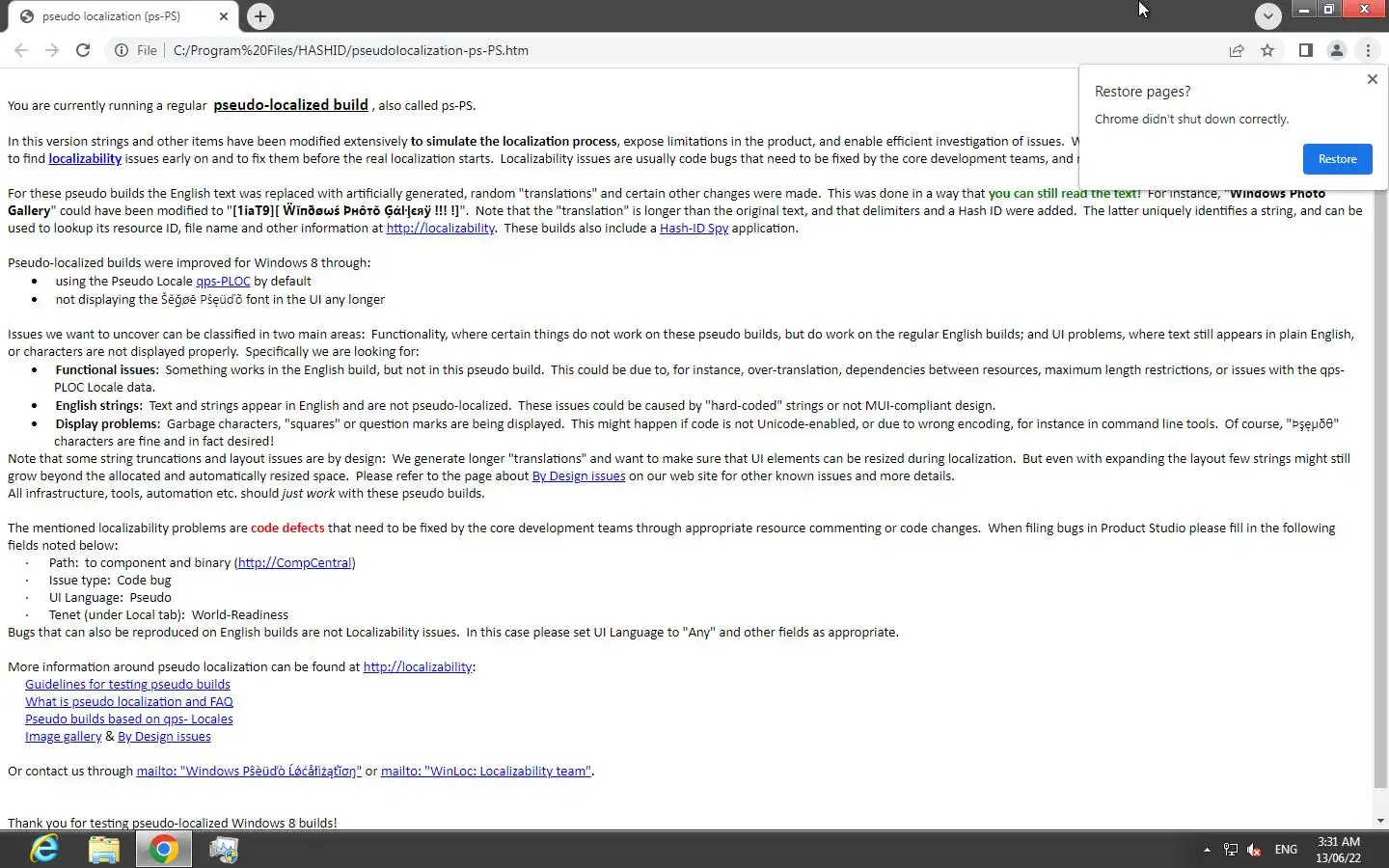Reload the current page
The image size is (1389, 868).
pyautogui.click(x=83, y=50)
